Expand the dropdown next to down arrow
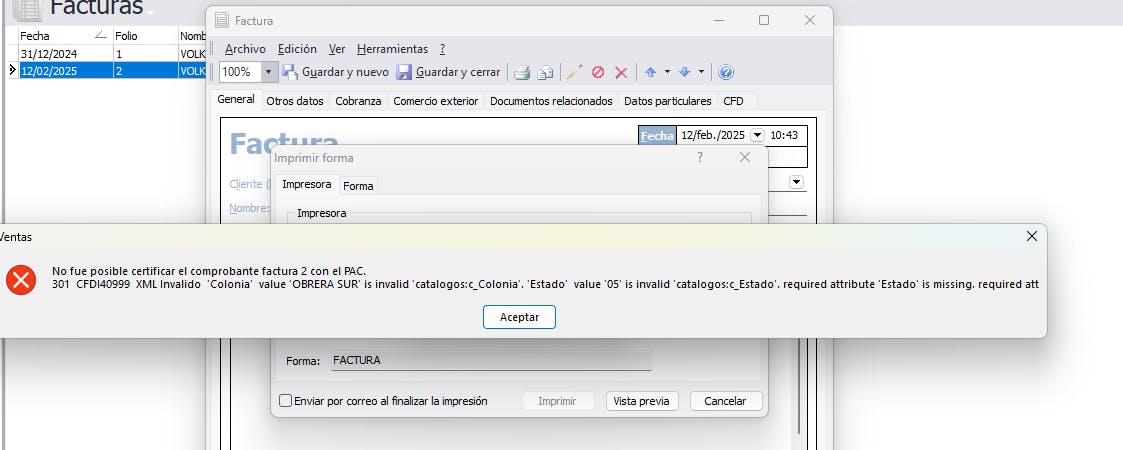Image resolution: width=1123 pixels, height=450 pixels. click(701, 72)
